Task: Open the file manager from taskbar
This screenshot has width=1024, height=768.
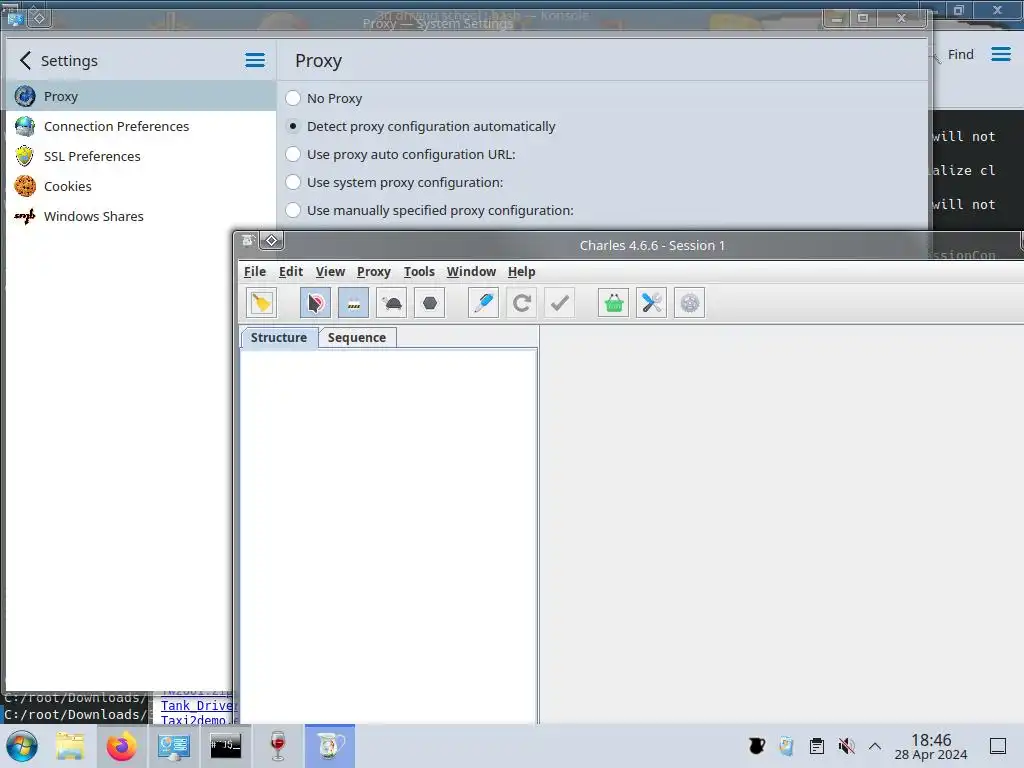Action: 70,746
